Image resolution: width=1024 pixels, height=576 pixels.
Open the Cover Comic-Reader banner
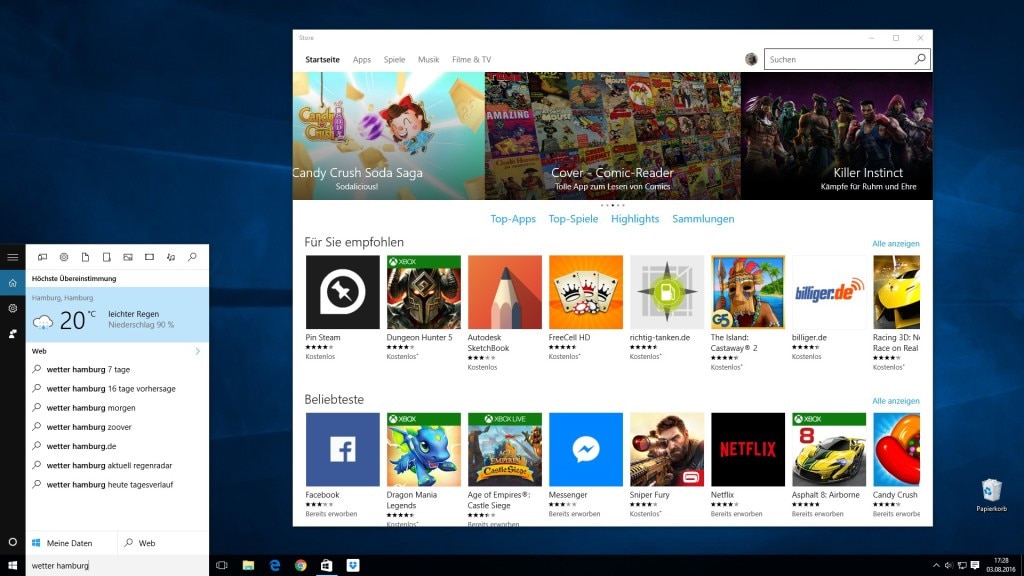pyautogui.click(x=613, y=136)
